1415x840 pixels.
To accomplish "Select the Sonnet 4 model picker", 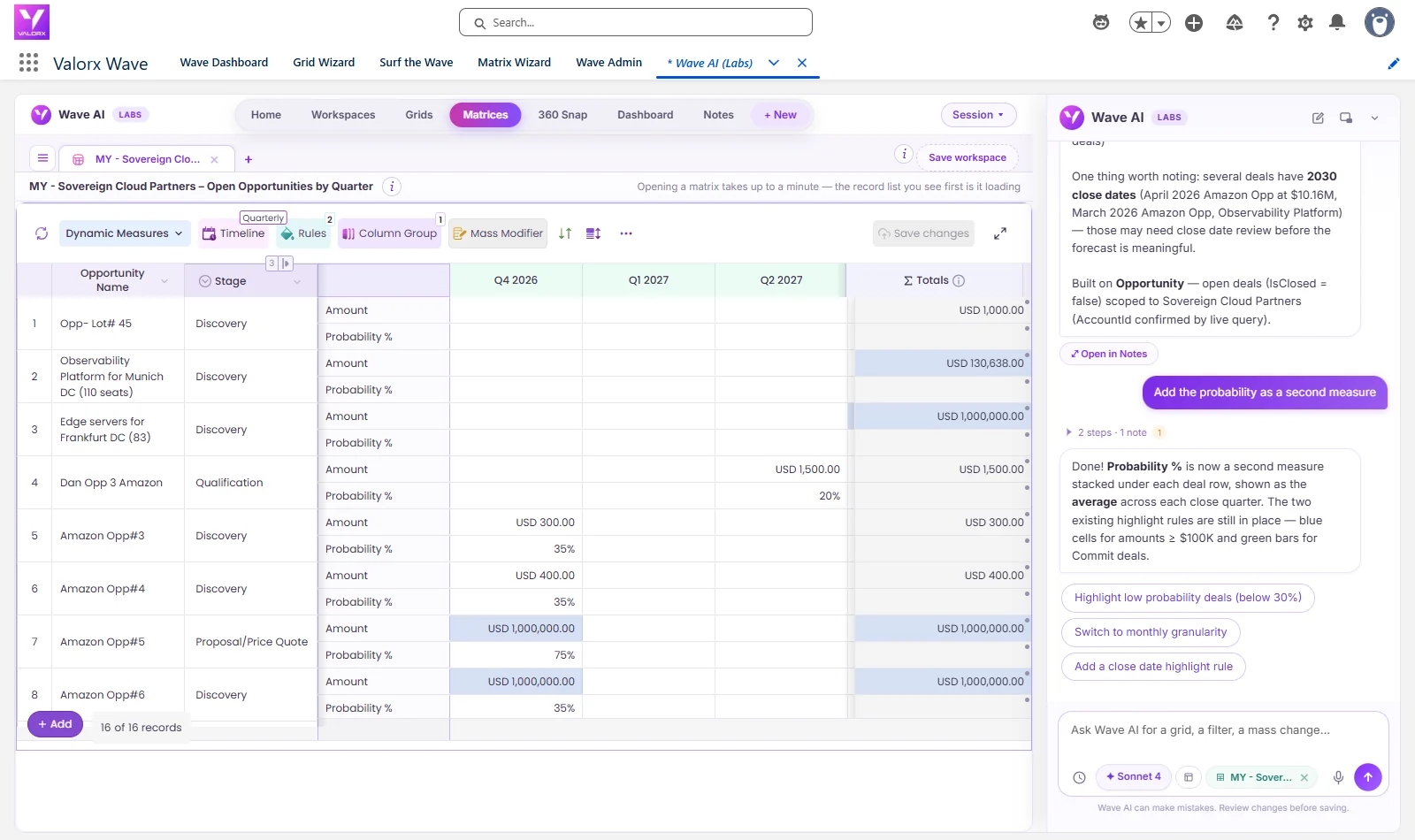I will pyautogui.click(x=1134, y=776).
